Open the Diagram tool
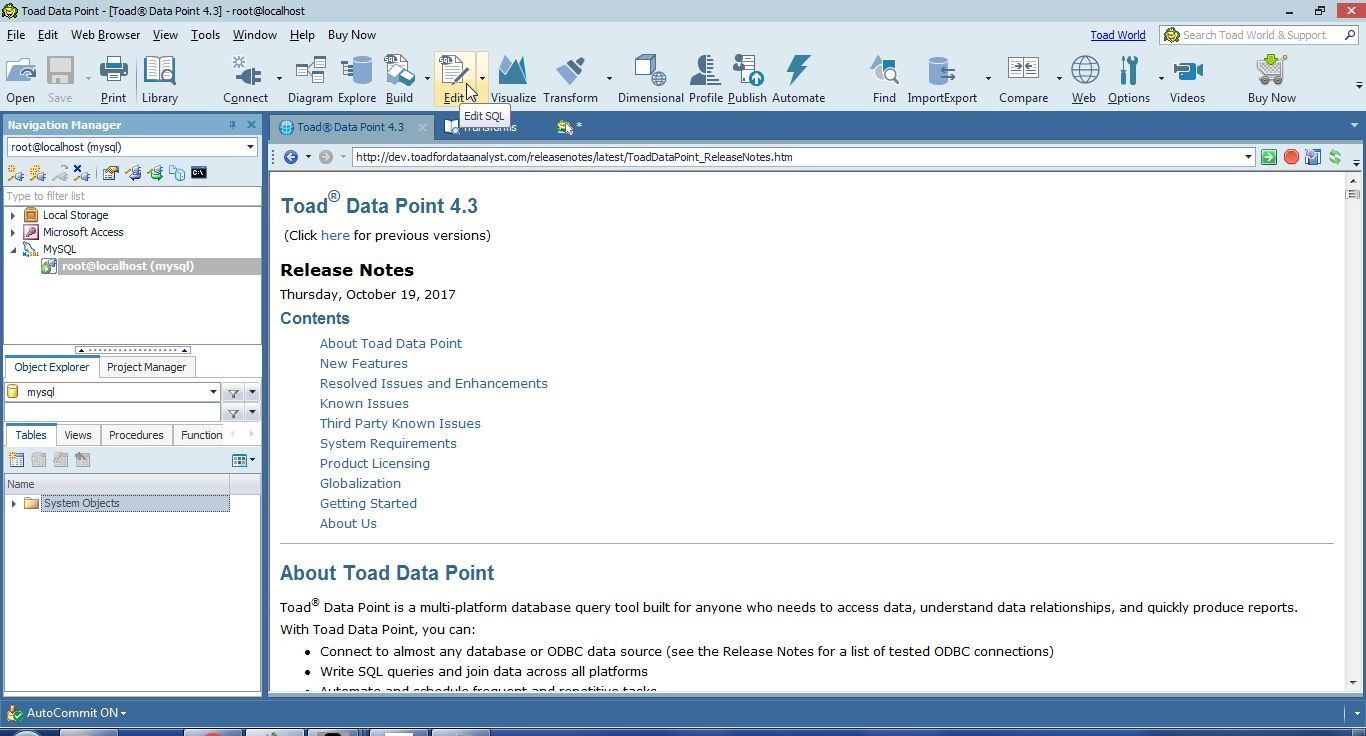 (310, 79)
